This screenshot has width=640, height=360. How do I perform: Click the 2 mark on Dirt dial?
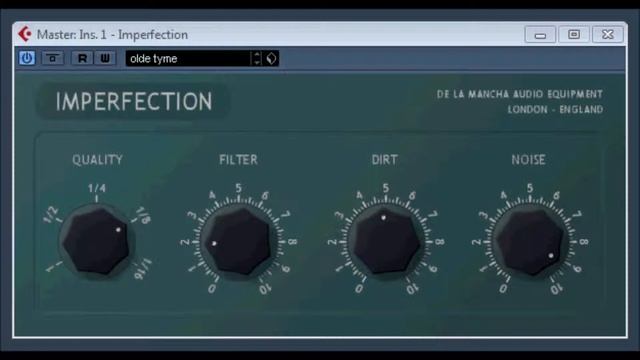(331, 242)
